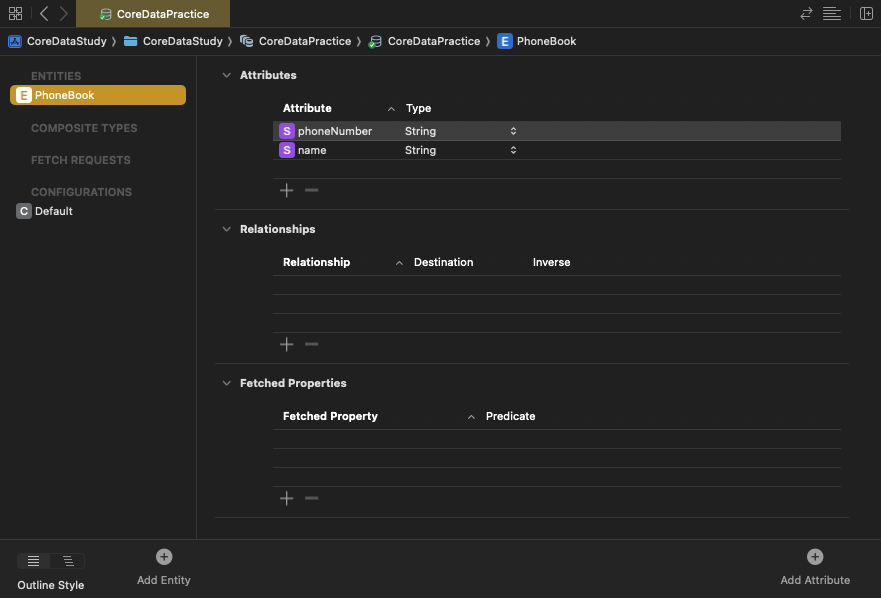Select the phoneNumber attribute row
The width and height of the screenshot is (881, 598).
pyautogui.click(x=557, y=131)
